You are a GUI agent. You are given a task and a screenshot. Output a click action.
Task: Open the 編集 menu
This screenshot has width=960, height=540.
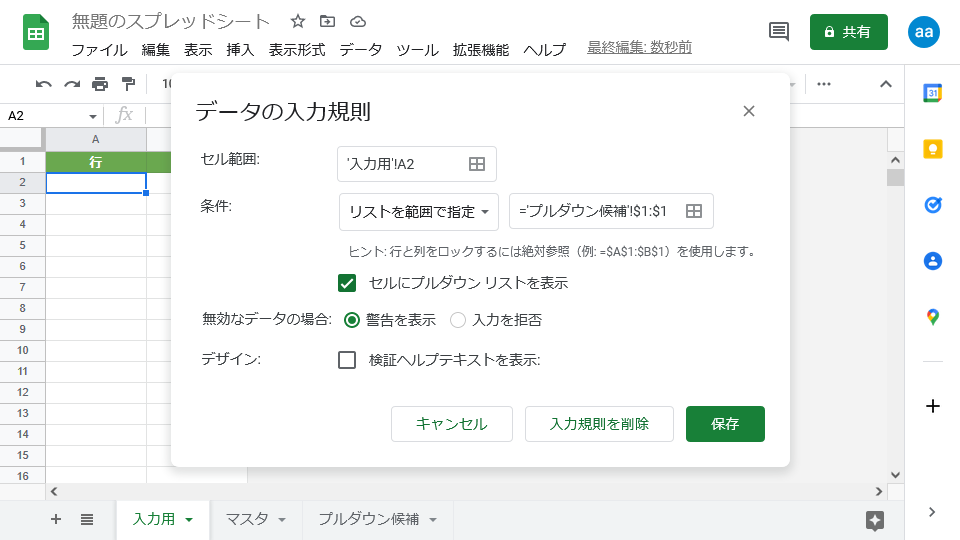[156, 50]
